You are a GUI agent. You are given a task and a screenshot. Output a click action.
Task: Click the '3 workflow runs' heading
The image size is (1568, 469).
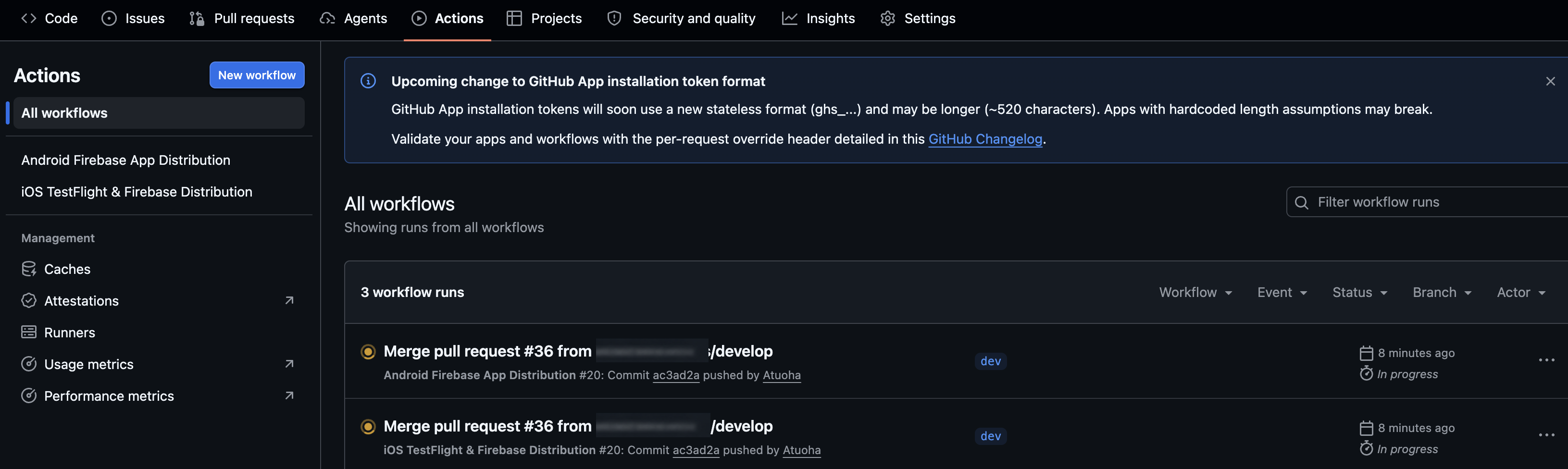click(x=412, y=292)
